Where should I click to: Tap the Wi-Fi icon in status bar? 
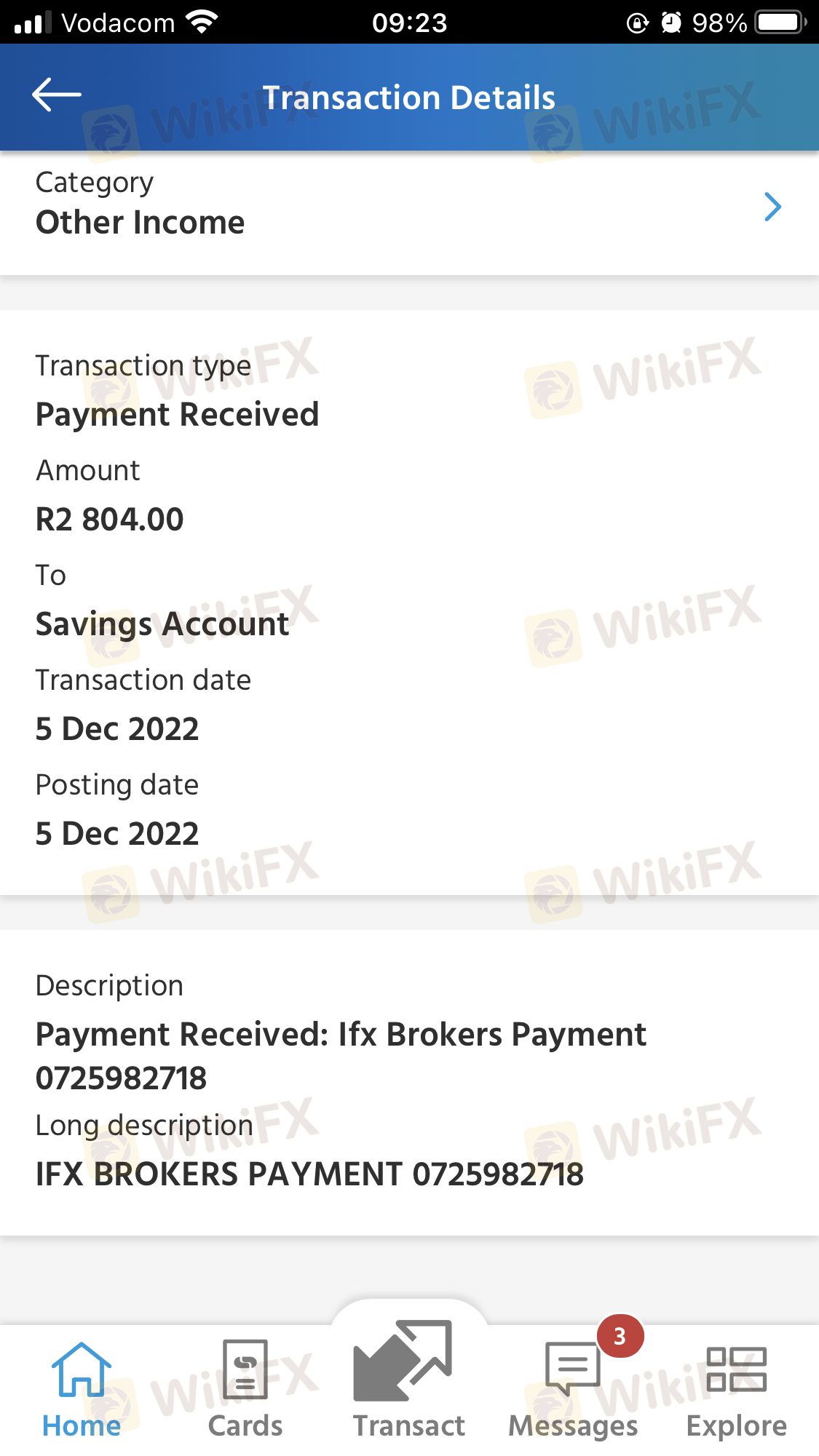click(202, 23)
